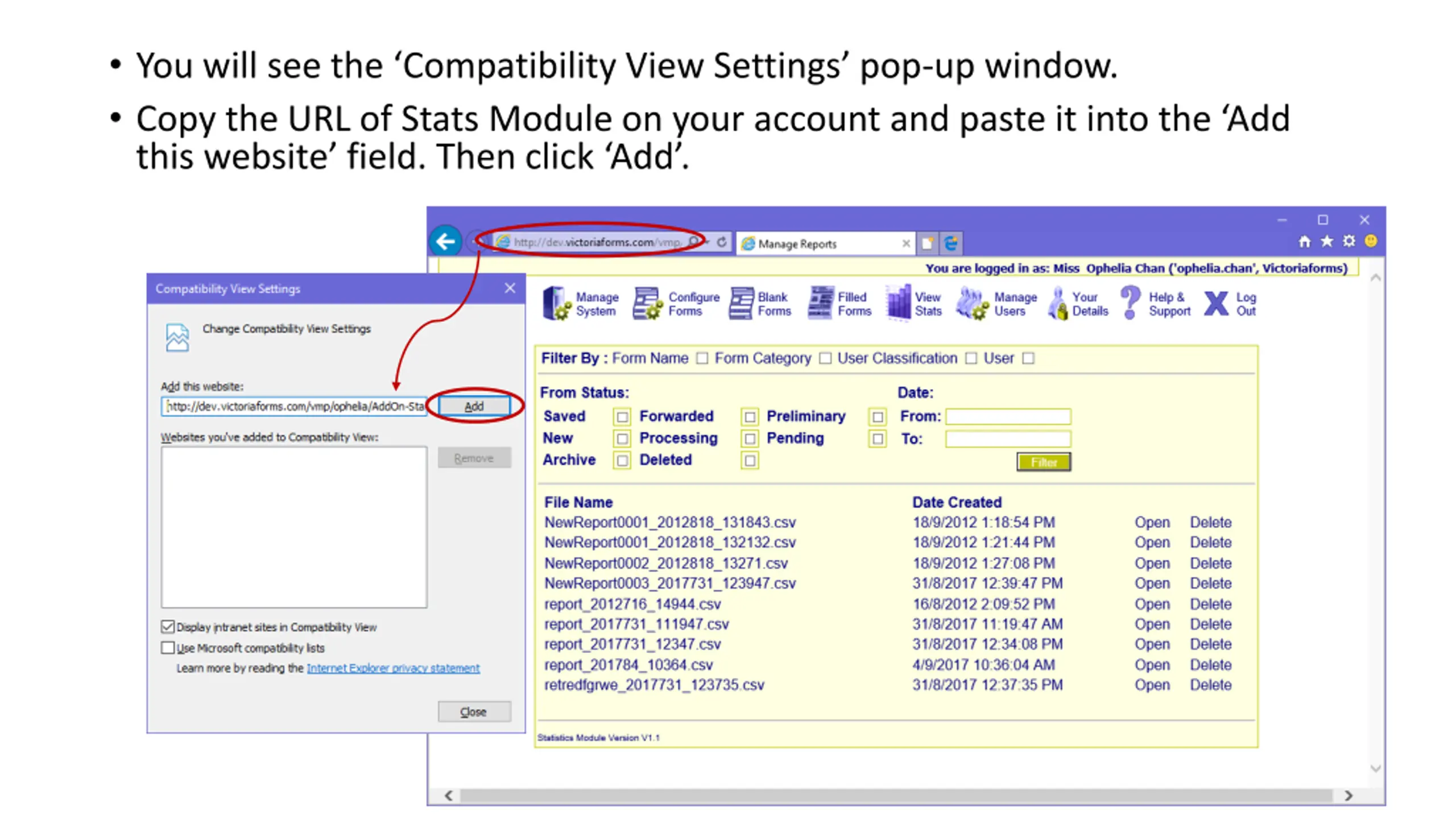Open the browser Tools gear icon
1456x819 pixels.
[x=1349, y=241]
